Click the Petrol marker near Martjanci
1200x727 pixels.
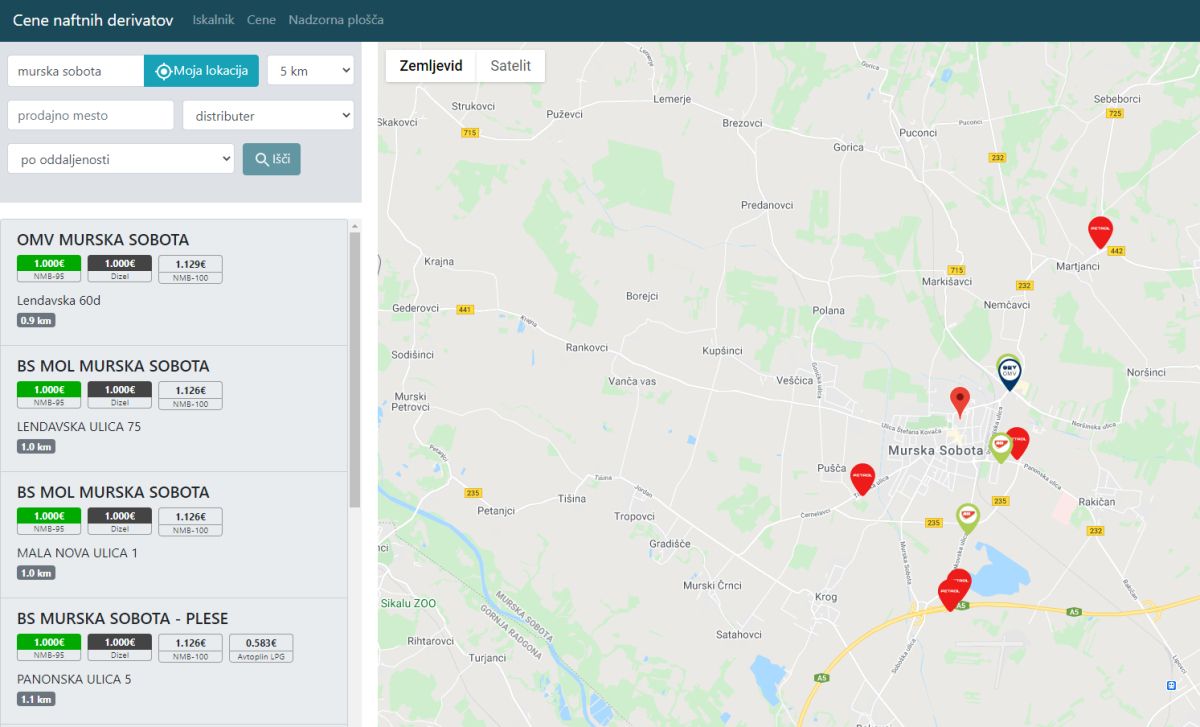(x=1100, y=230)
